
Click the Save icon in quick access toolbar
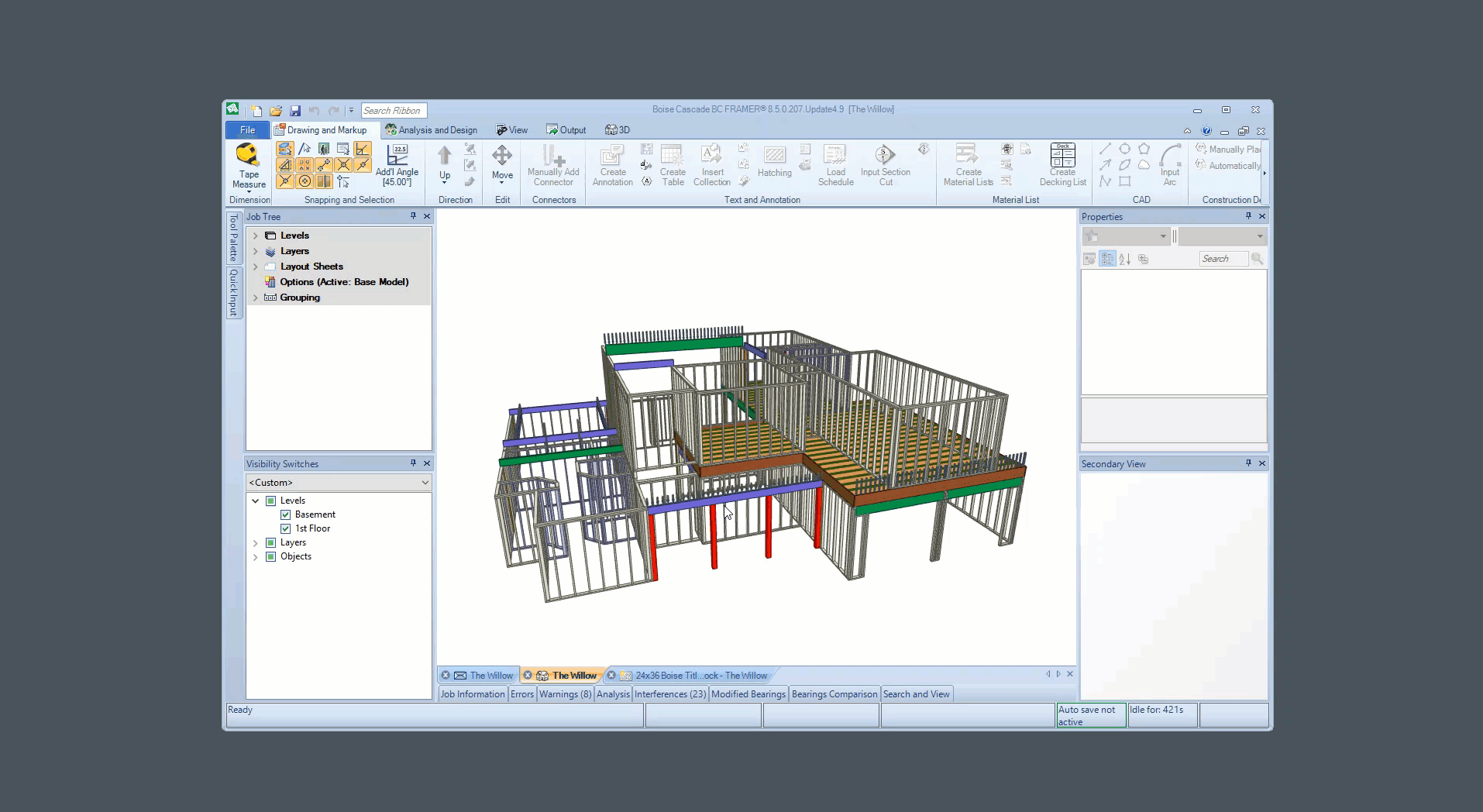click(295, 111)
